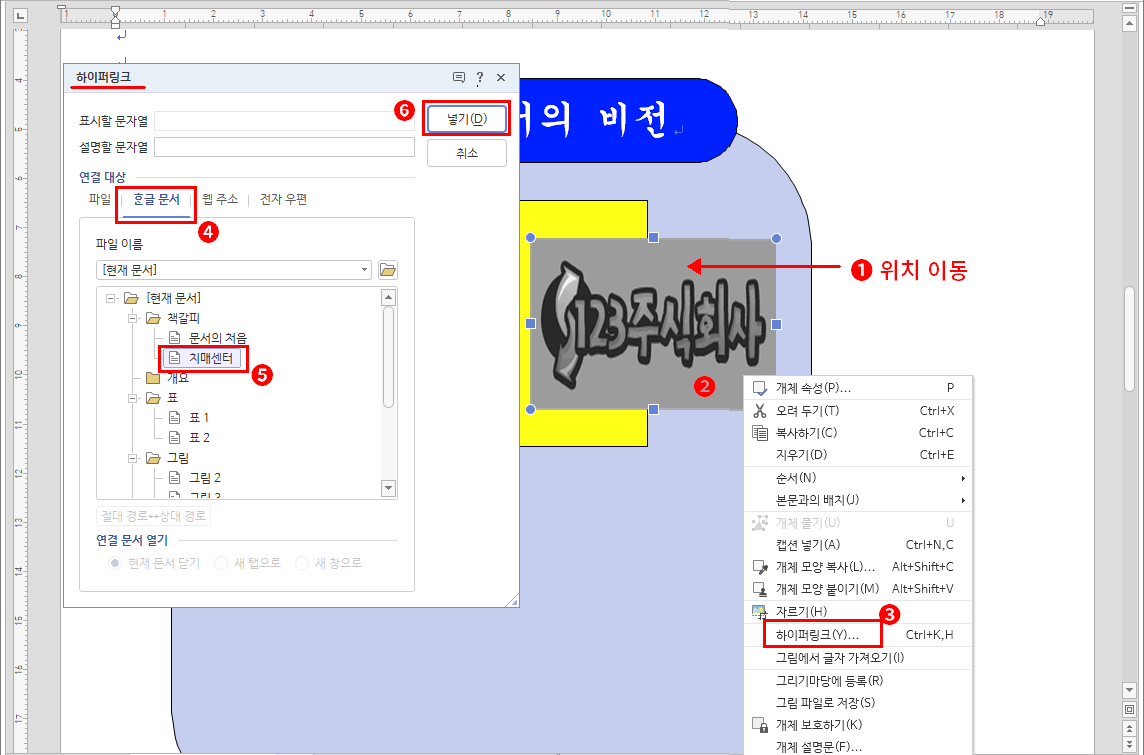This screenshot has width=1144, height=755.
Task: Open help question mark in 하이퍼링크 dialog
Action: (480, 77)
